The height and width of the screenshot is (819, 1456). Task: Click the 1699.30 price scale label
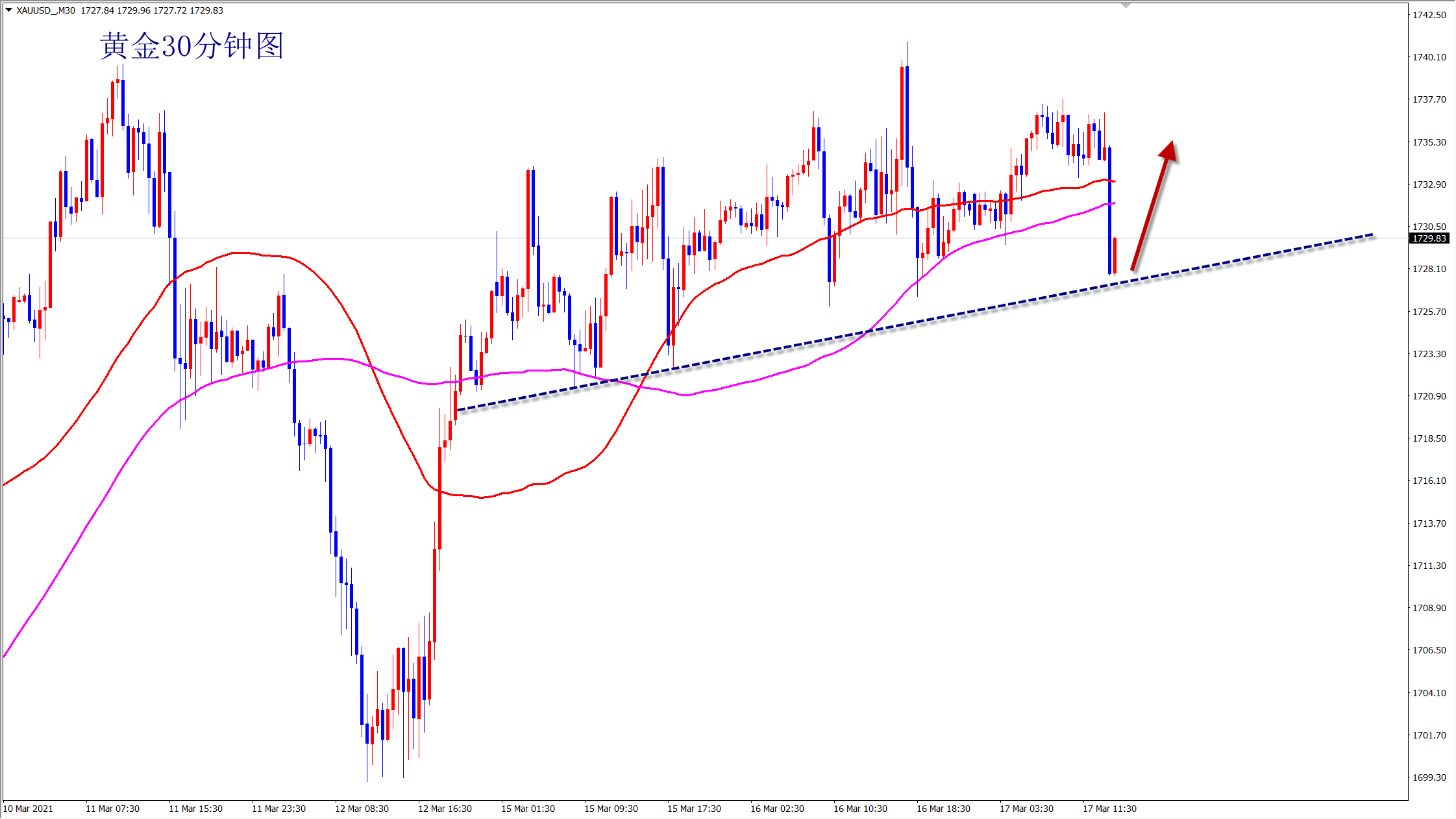pos(1429,777)
